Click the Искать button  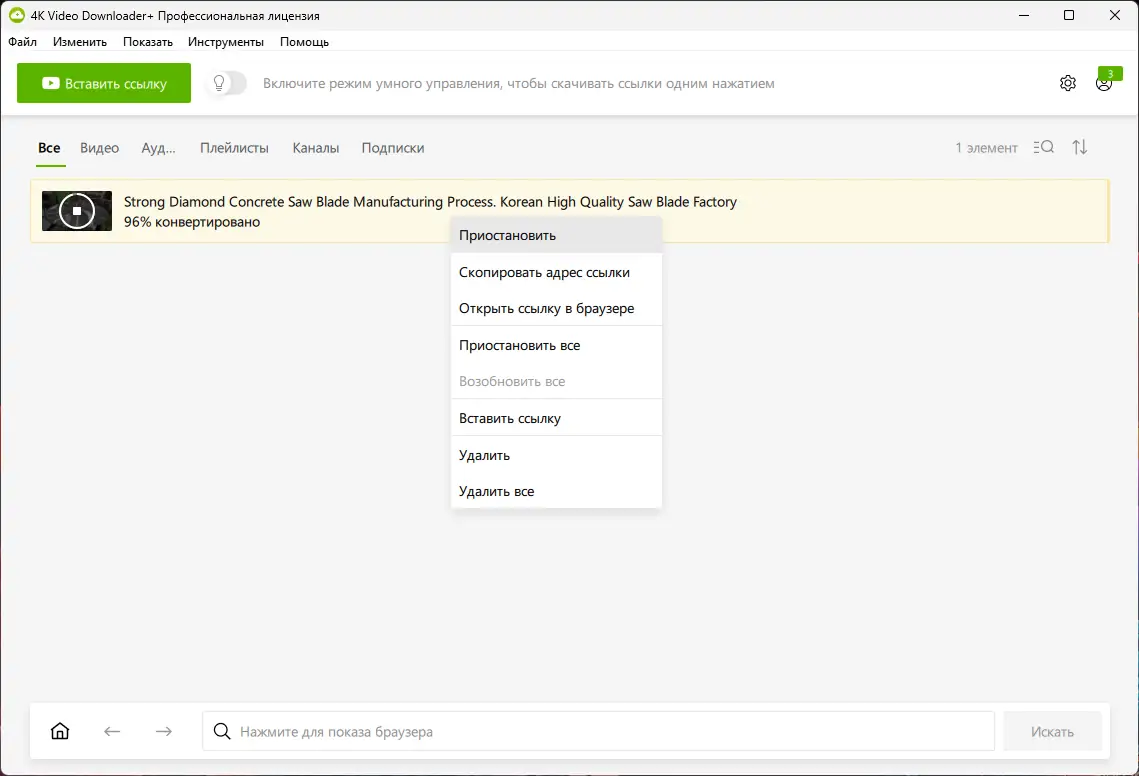(1052, 731)
